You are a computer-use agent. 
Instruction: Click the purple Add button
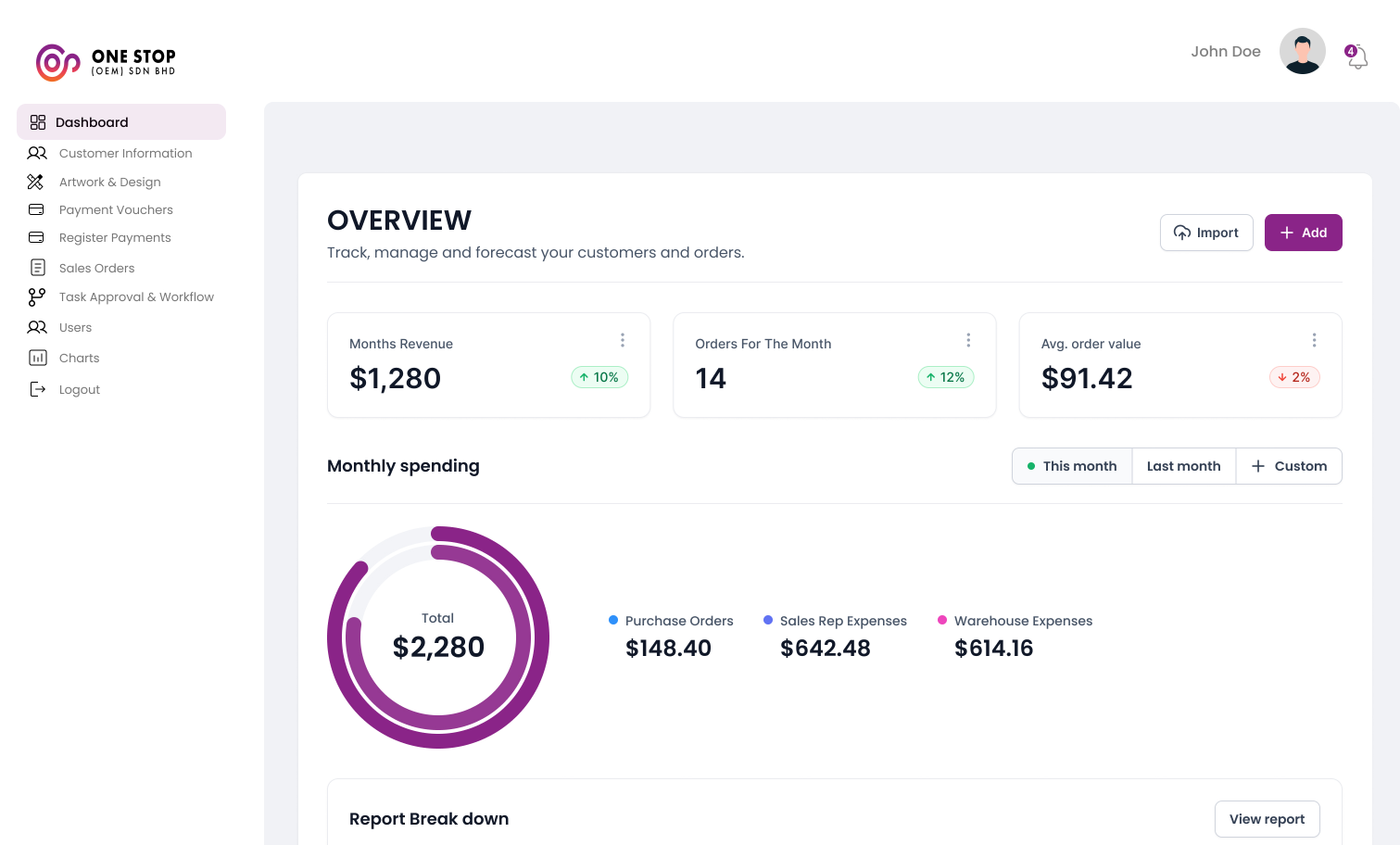tap(1304, 233)
